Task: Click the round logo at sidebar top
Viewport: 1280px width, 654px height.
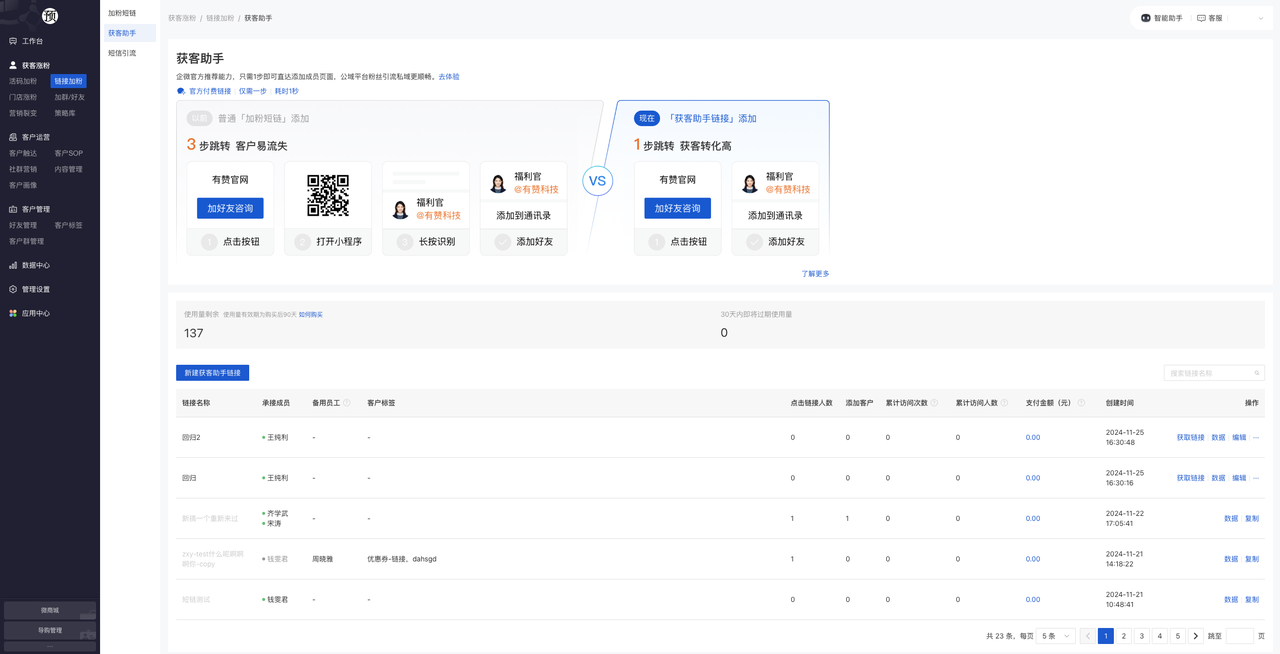Action: click(x=50, y=15)
